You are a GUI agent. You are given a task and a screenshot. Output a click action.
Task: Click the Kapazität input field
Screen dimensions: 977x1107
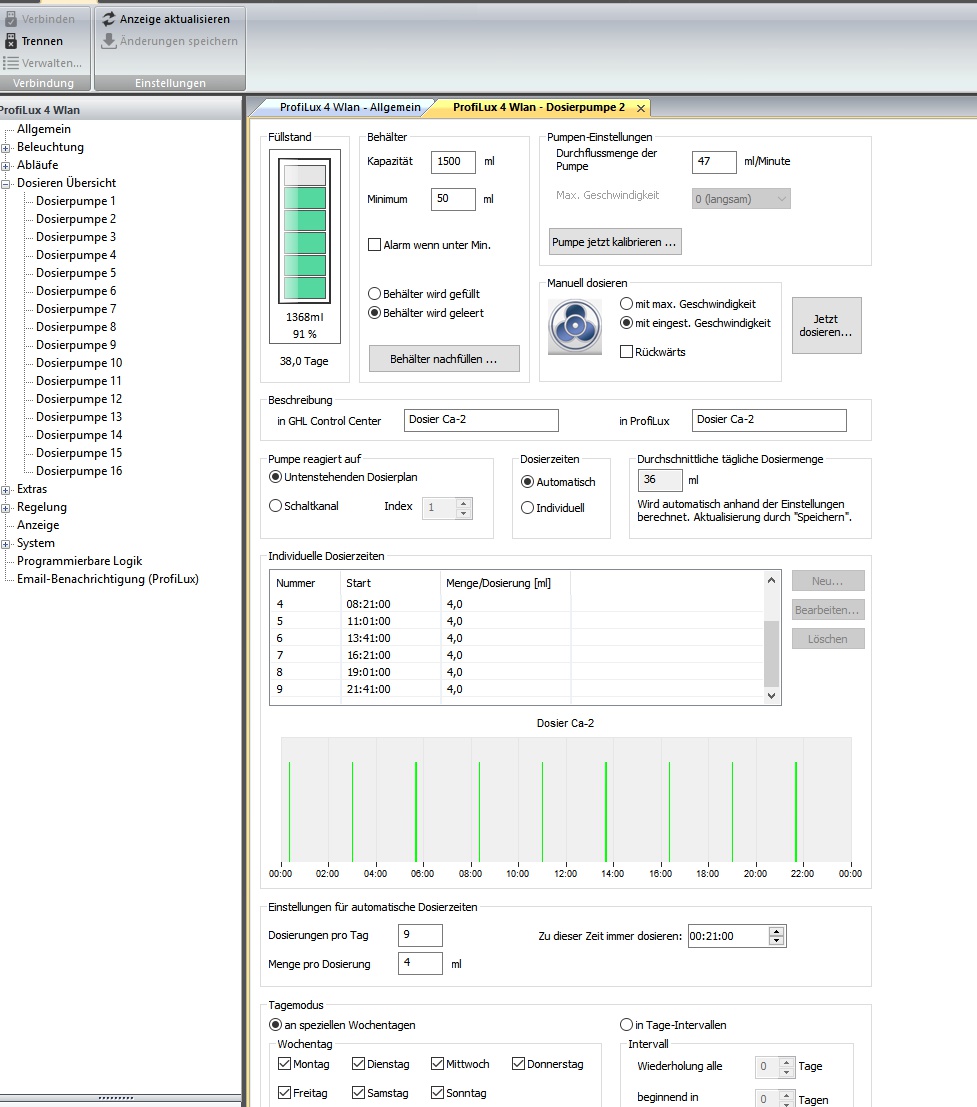pos(452,162)
